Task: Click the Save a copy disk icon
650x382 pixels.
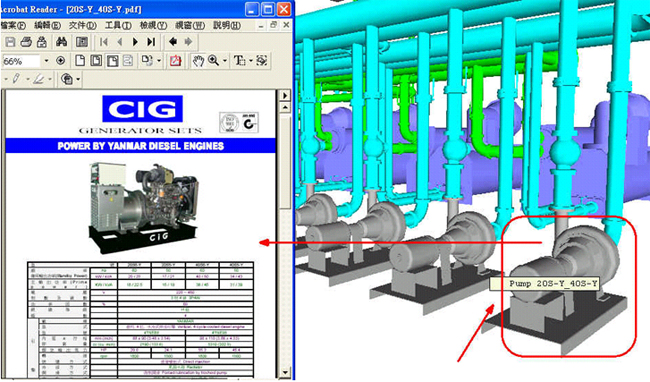Action: [10, 42]
